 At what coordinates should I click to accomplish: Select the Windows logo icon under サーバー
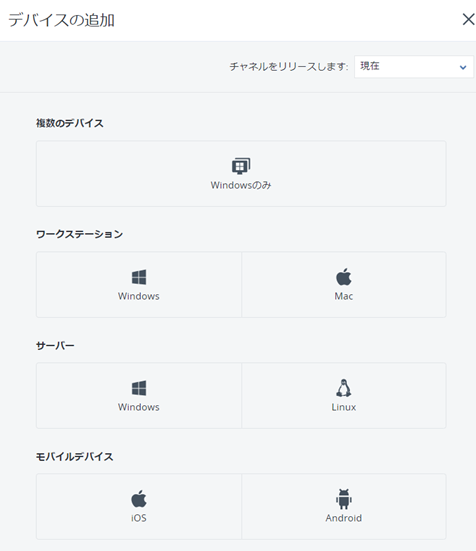tap(139, 388)
